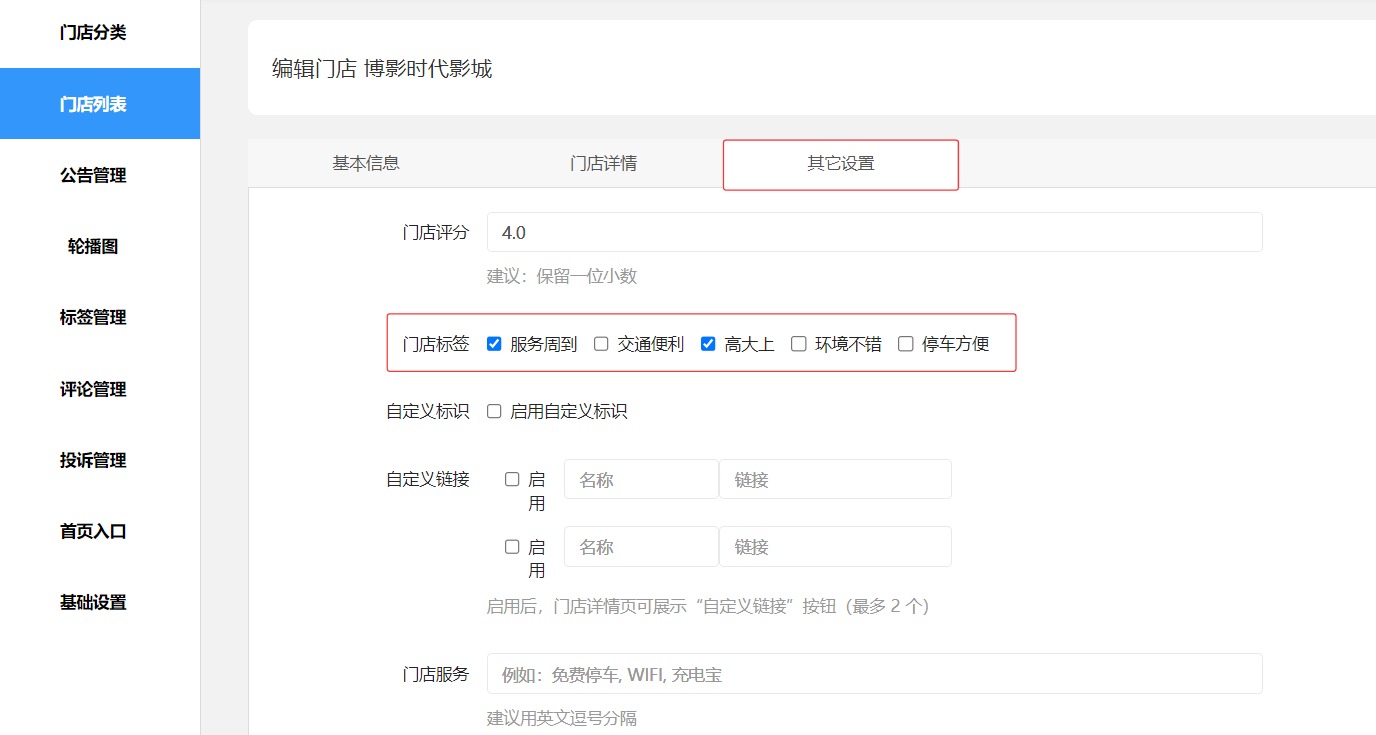1376x735 pixels.
Task: Open 门店分类 in the sidebar
Action: pyautogui.click(x=93, y=33)
